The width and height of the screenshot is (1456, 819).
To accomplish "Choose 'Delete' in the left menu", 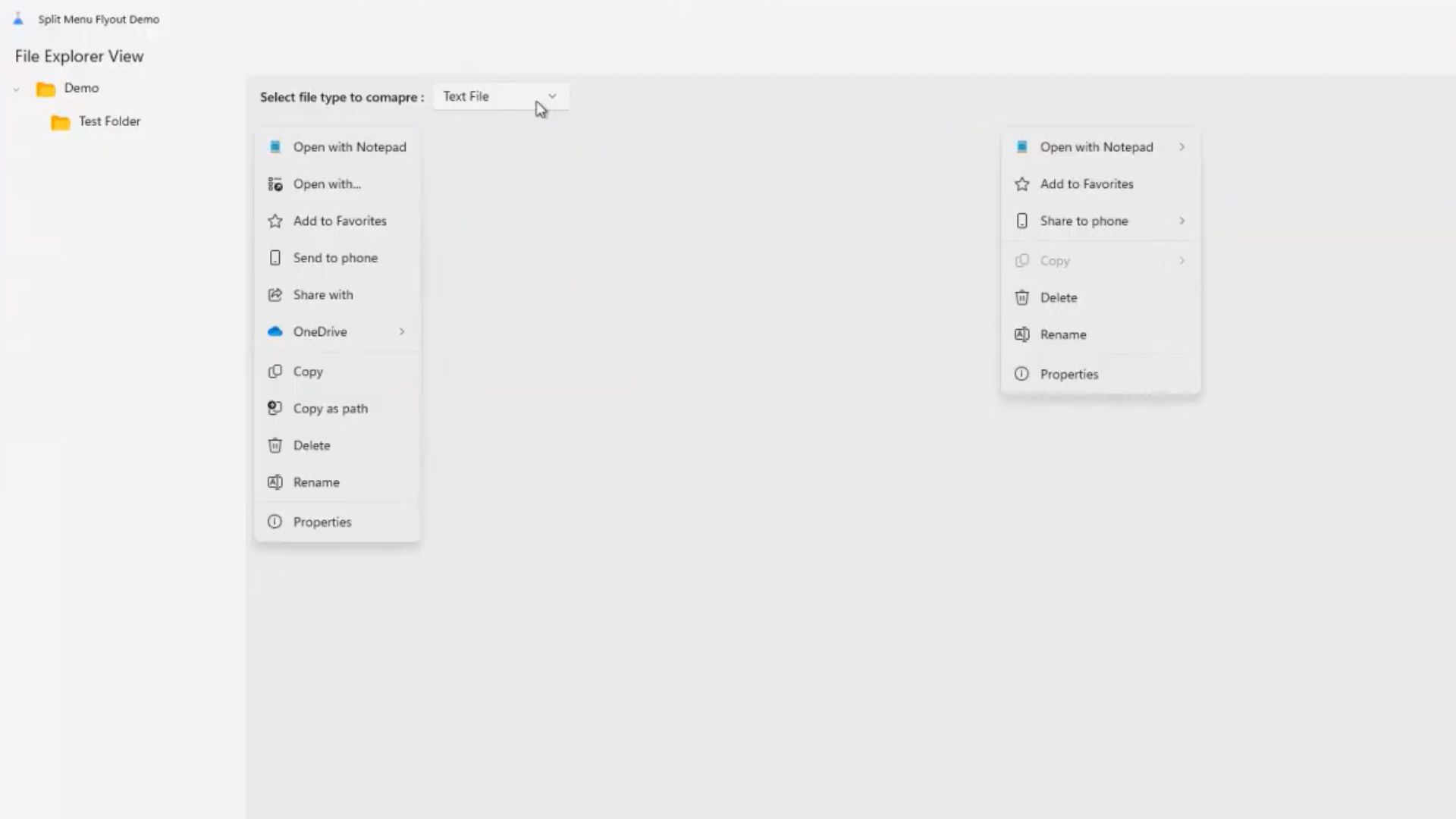I will pyautogui.click(x=337, y=445).
